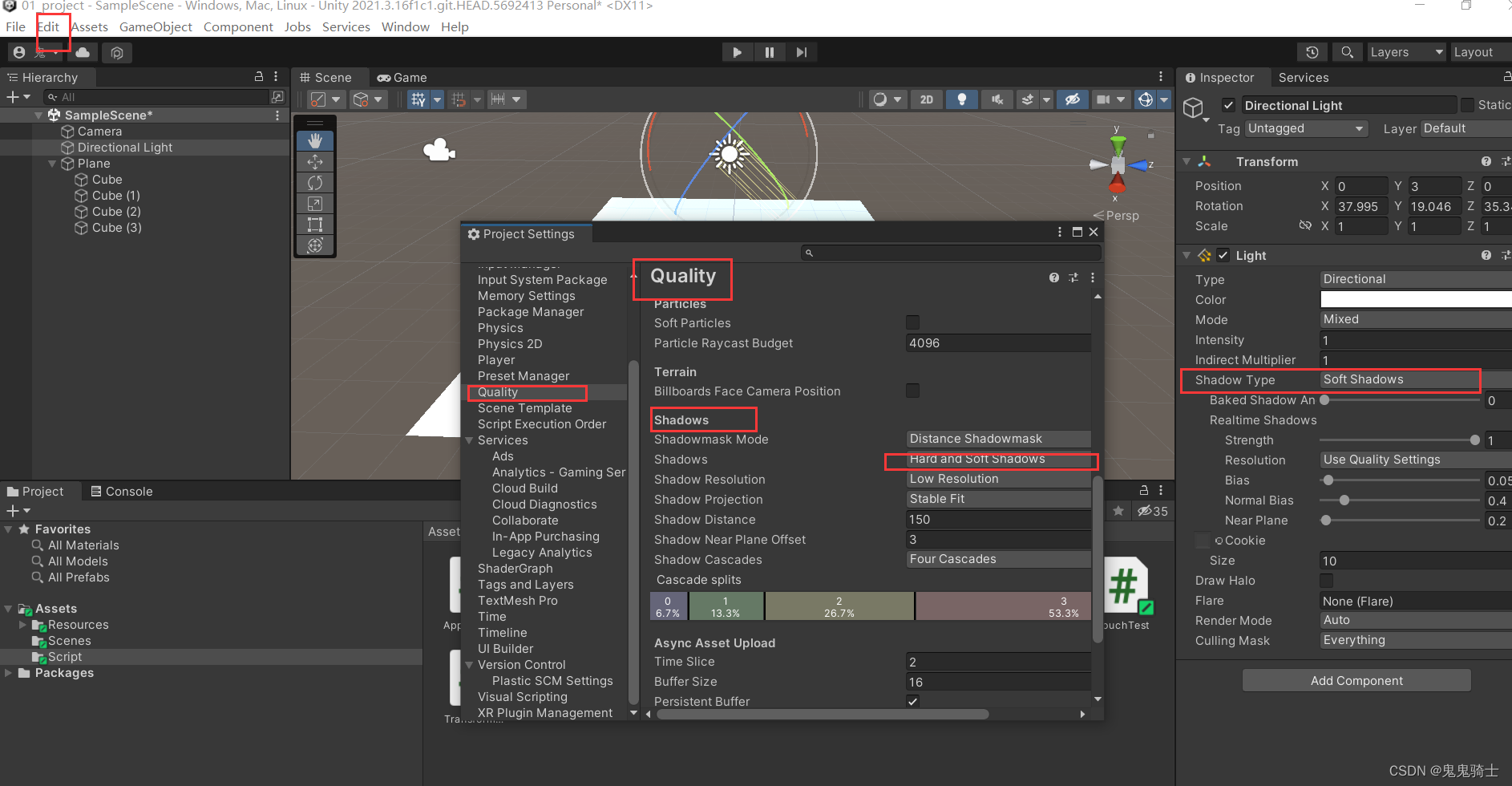Select the Hand tool in Scene view
Screen dimensions: 1512x786
314,140
